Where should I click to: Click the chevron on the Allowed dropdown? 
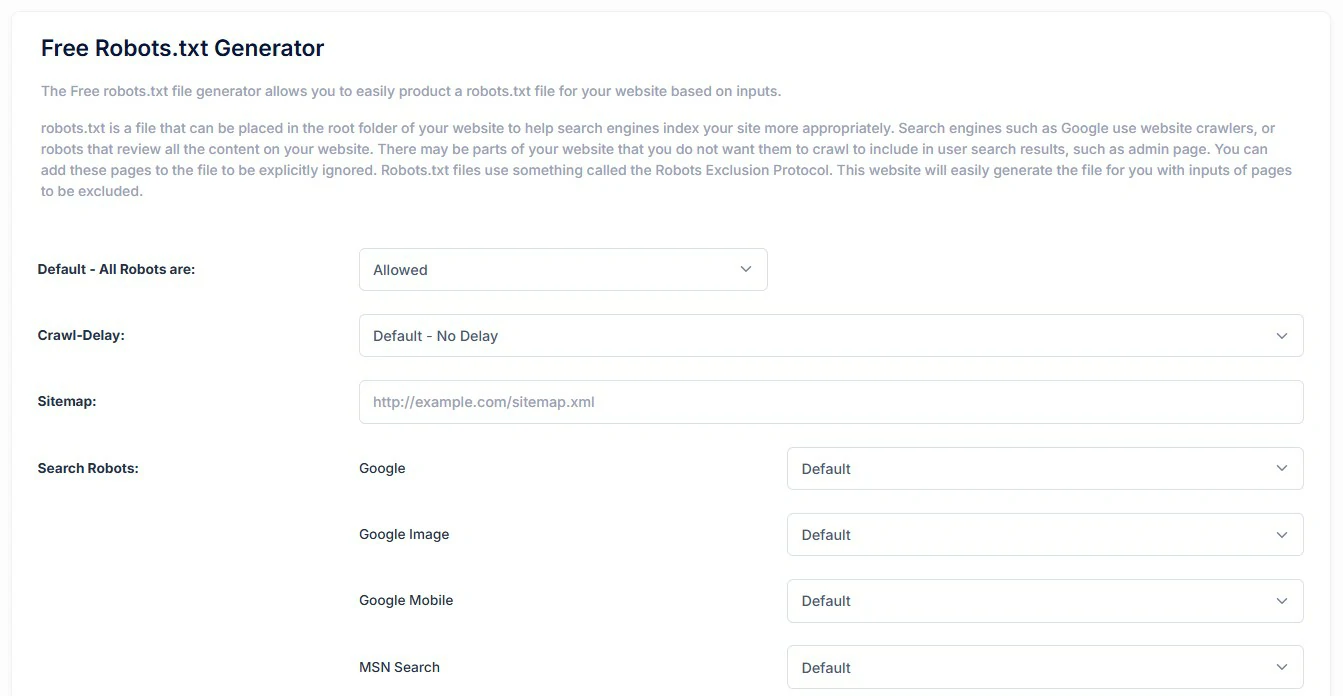745,269
